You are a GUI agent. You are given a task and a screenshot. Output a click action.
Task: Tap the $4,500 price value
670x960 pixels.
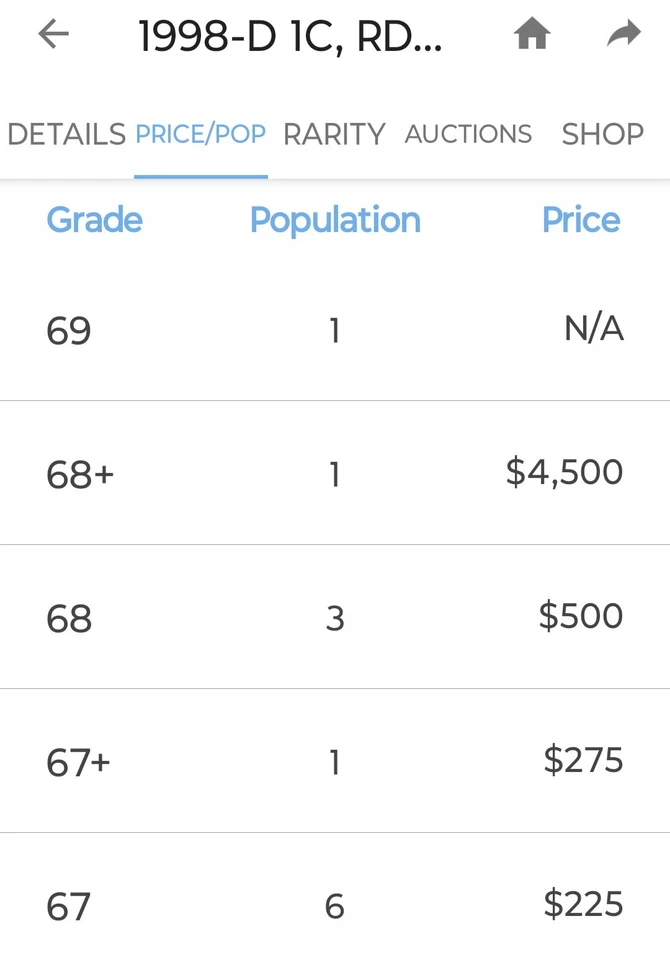click(564, 472)
